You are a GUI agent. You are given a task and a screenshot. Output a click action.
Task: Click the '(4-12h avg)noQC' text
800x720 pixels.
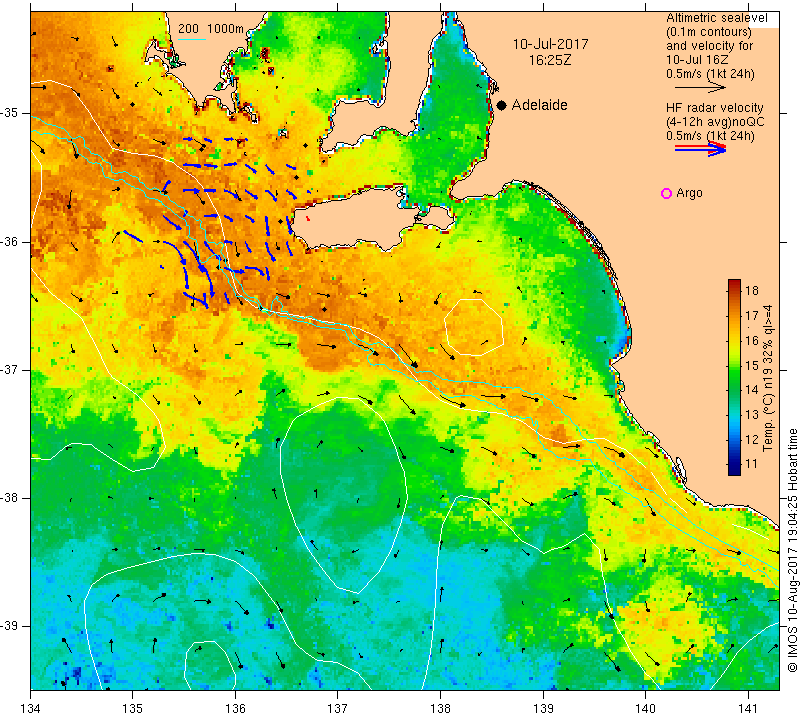715,122
